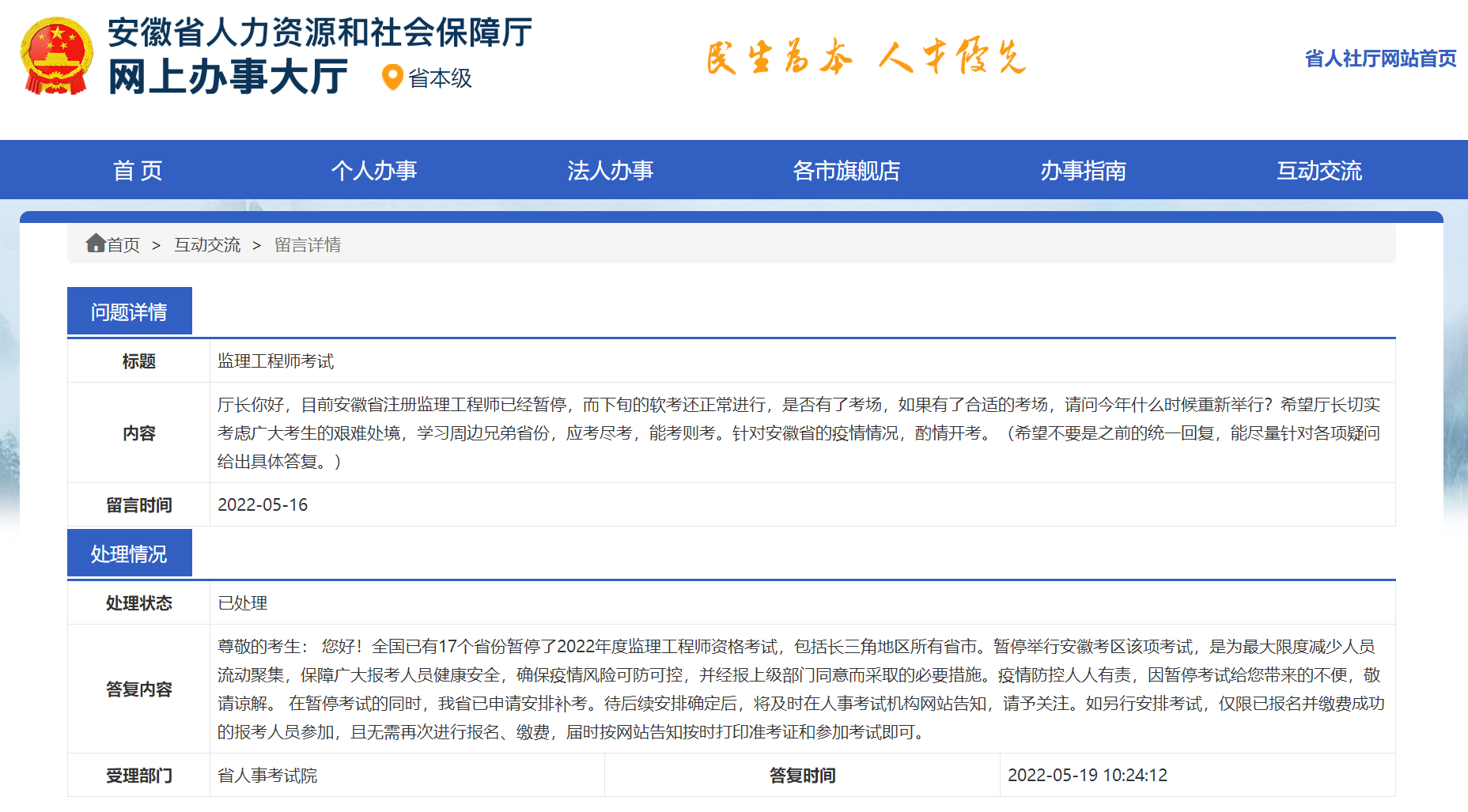Click 首页 in the breadcrumb trail
This screenshot has height=812, width=1468.
pos(124,244)
